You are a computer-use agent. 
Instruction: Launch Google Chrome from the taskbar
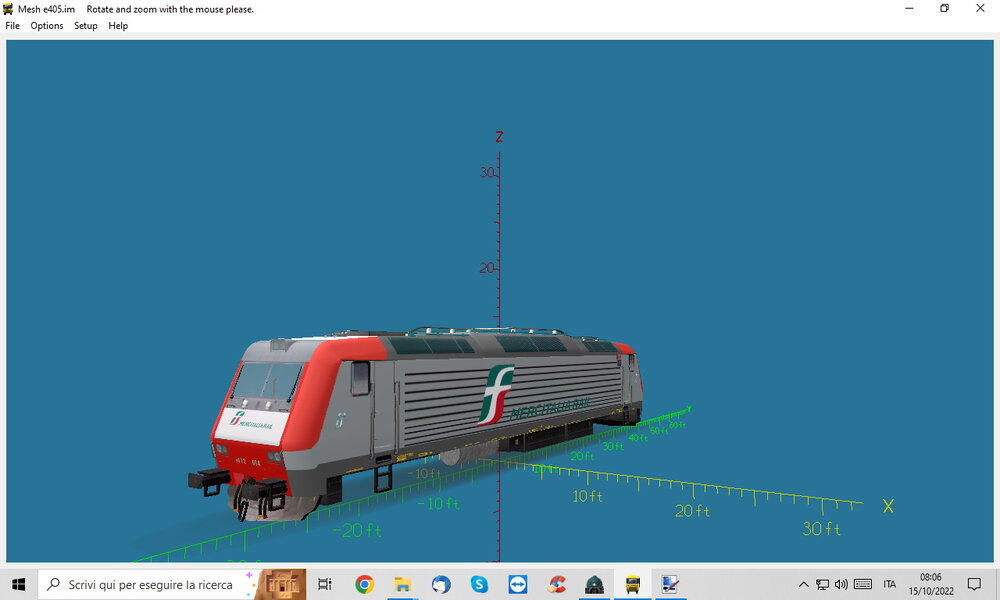pos(364,584)
